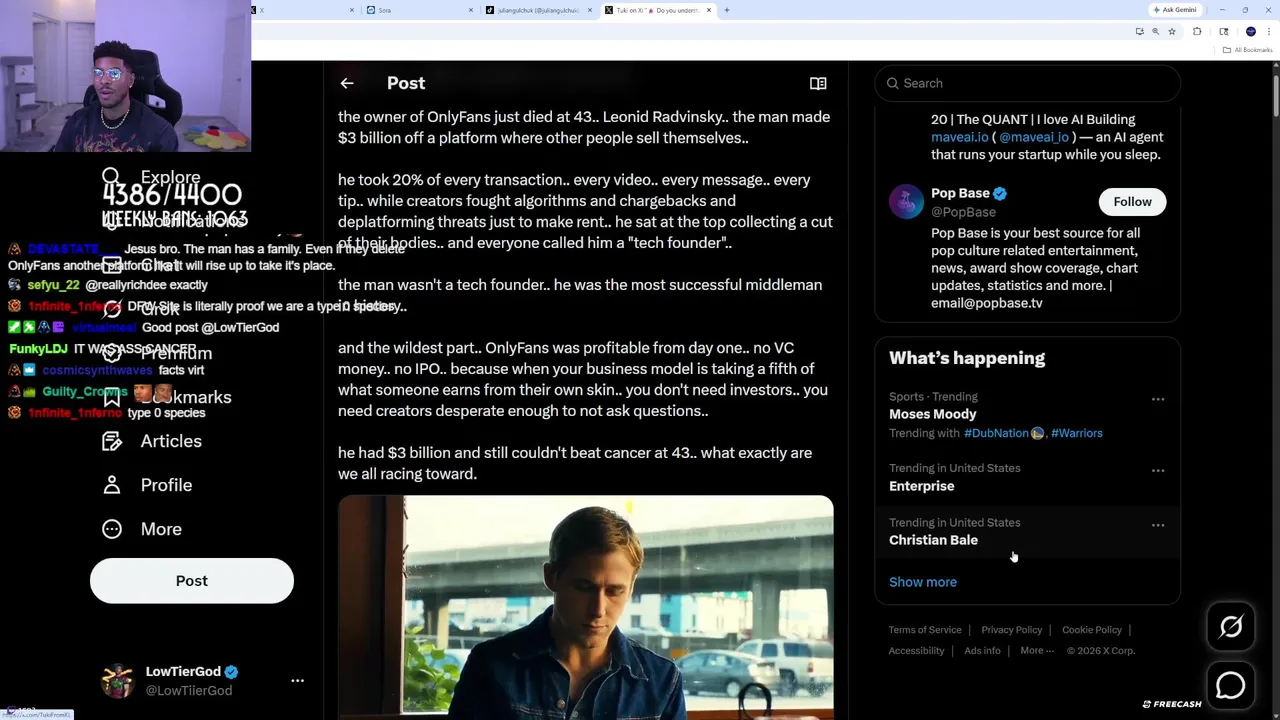Click the Search input field
The width and height of the screenshot is (1280, 720).
coord(1027,83)
